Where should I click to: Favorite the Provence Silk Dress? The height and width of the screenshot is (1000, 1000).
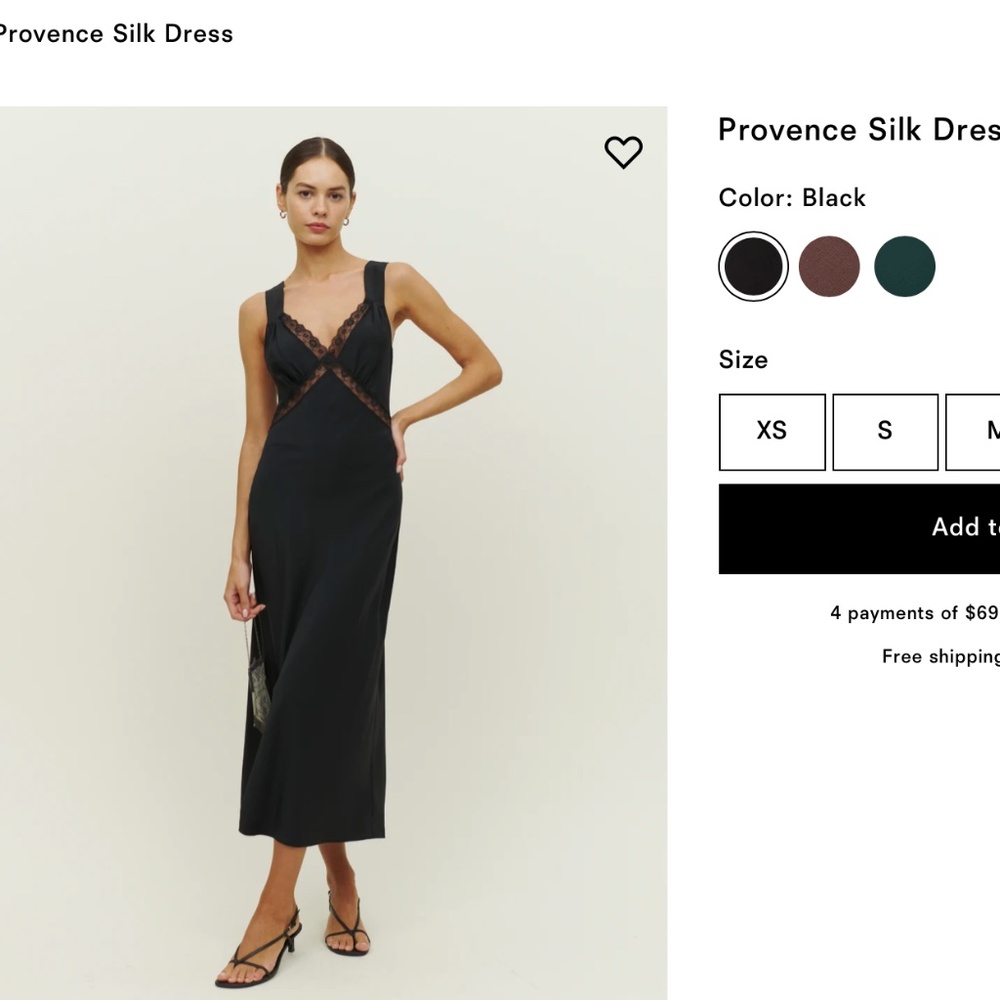(x=624, y=151)
